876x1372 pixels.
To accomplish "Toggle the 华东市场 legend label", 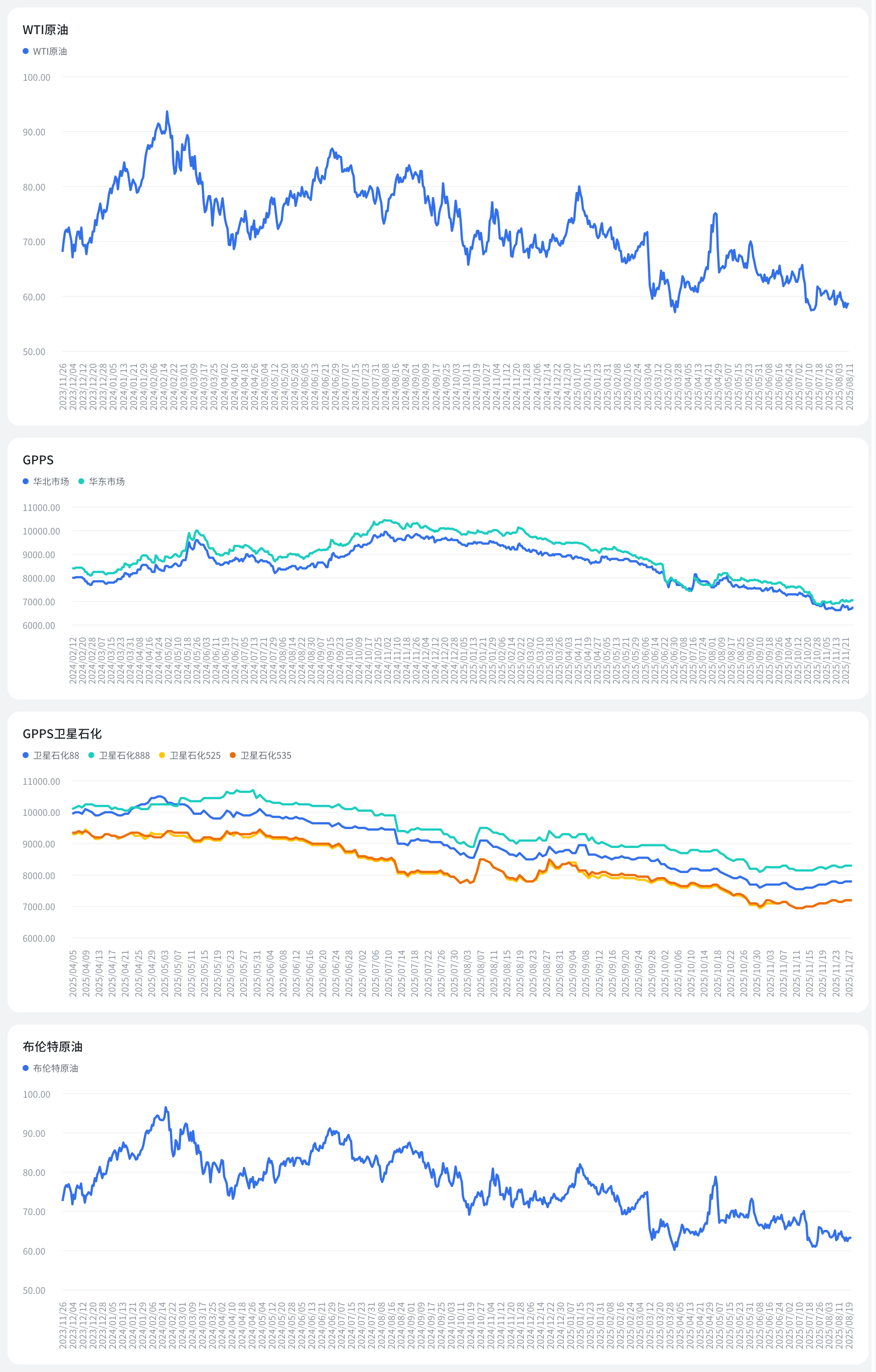I will (x=106, y=481).
